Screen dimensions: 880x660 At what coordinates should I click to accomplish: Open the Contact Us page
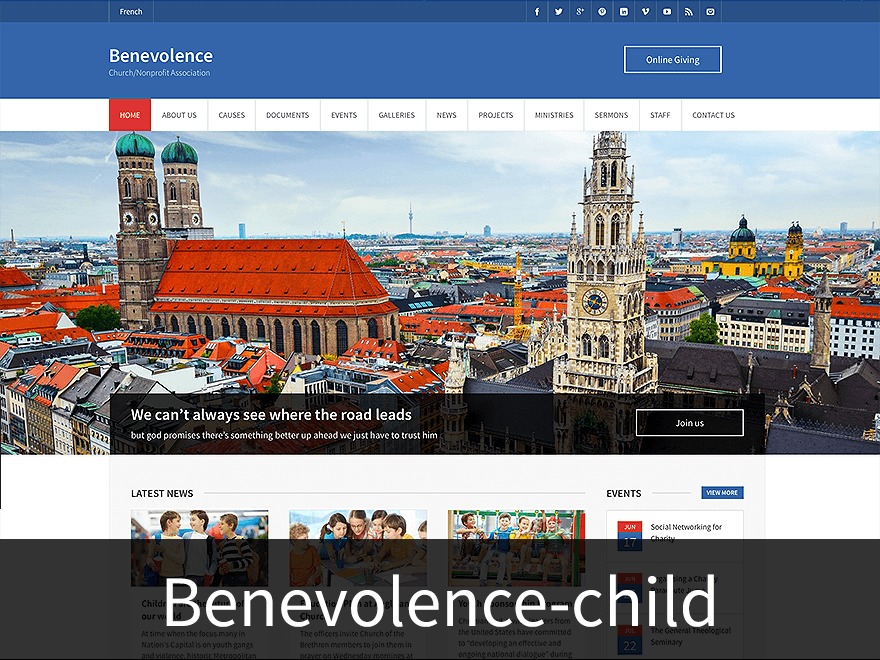tap(713, 114)
